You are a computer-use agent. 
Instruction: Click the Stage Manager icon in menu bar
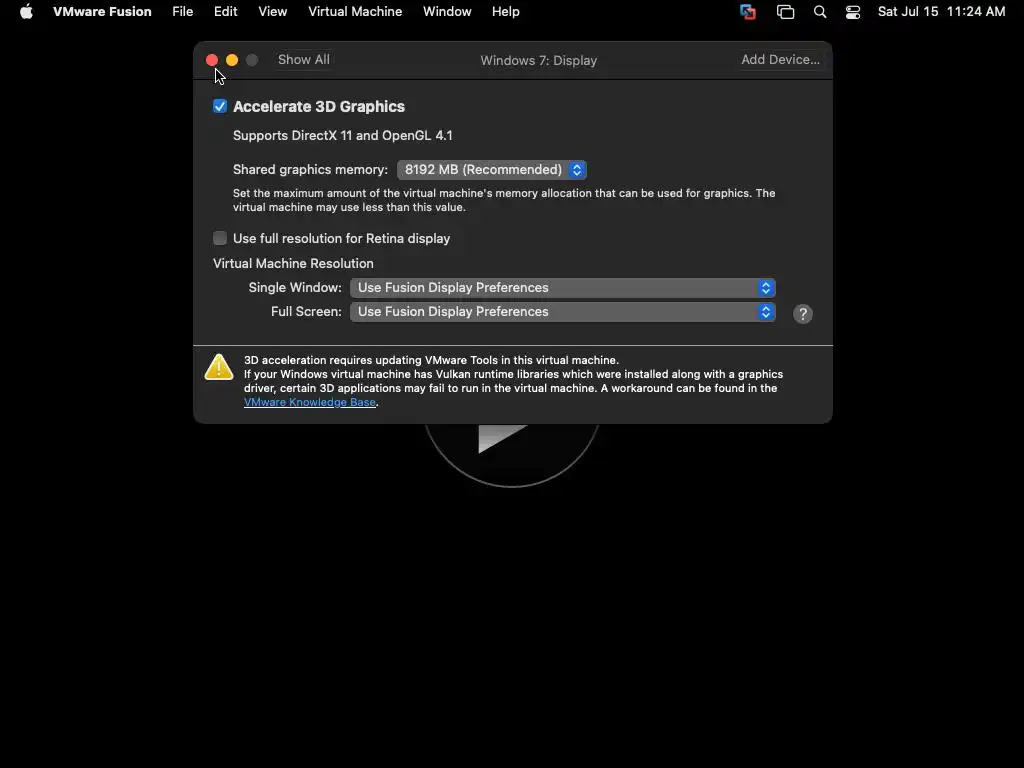[x=785, y=12]
